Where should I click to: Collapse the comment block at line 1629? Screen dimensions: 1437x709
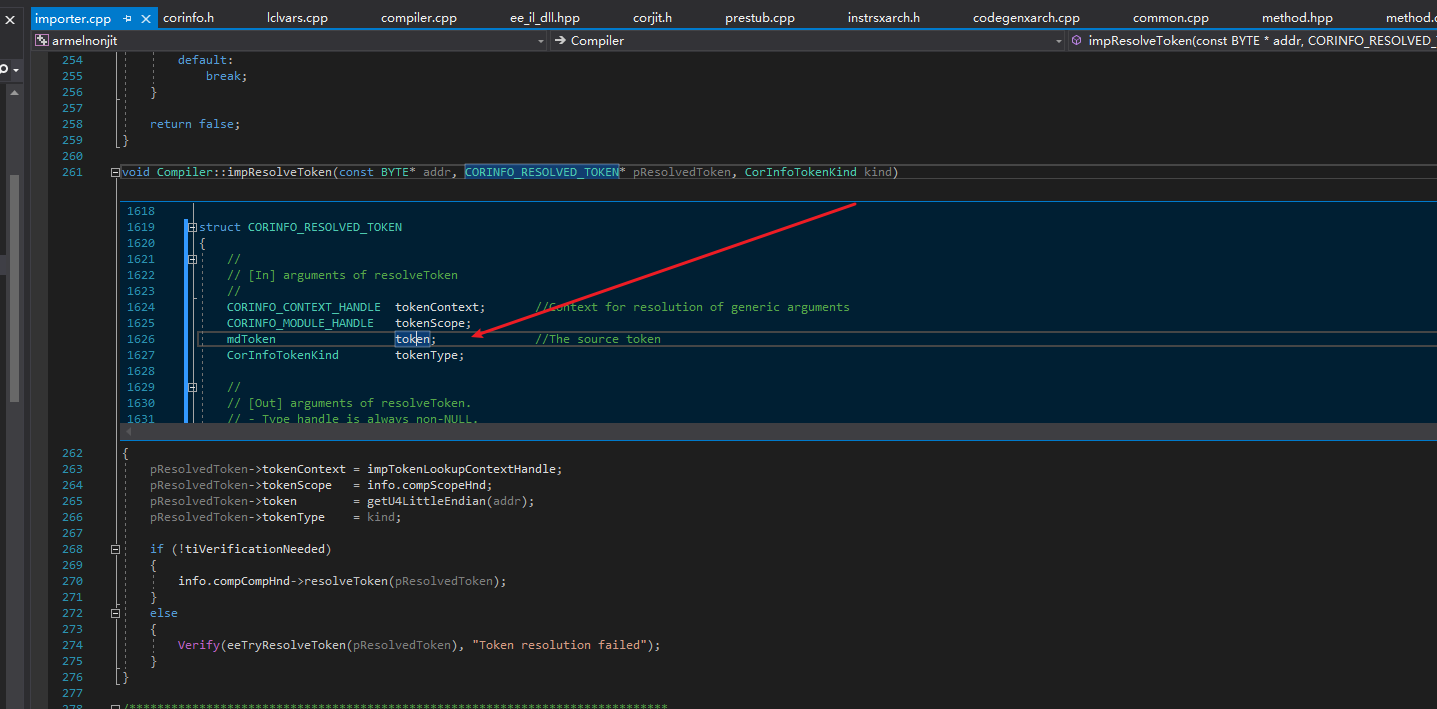pyautogui.click(x=191, y=387)
